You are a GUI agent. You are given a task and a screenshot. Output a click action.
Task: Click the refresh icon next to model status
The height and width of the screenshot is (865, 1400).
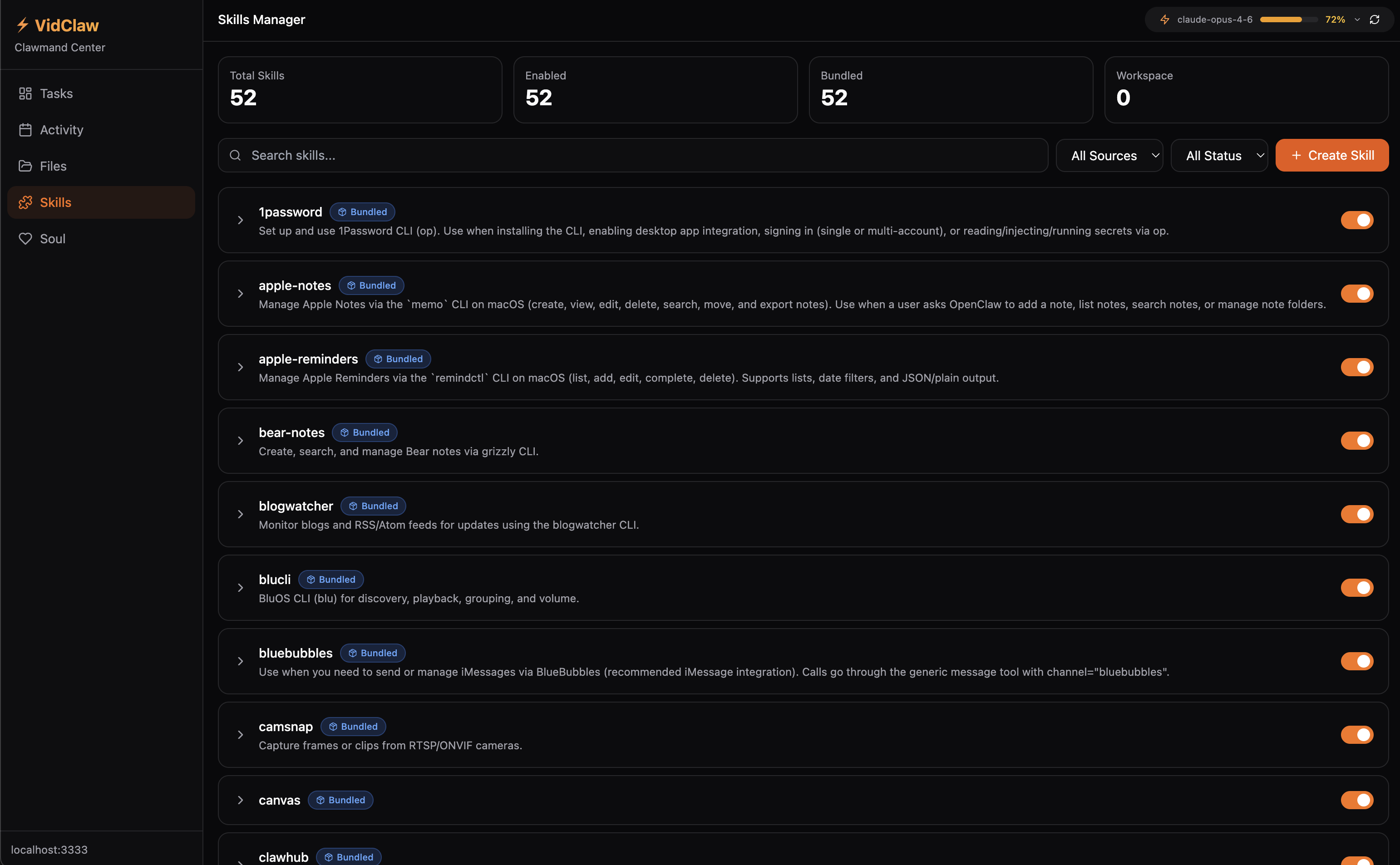pos(1375,19)
